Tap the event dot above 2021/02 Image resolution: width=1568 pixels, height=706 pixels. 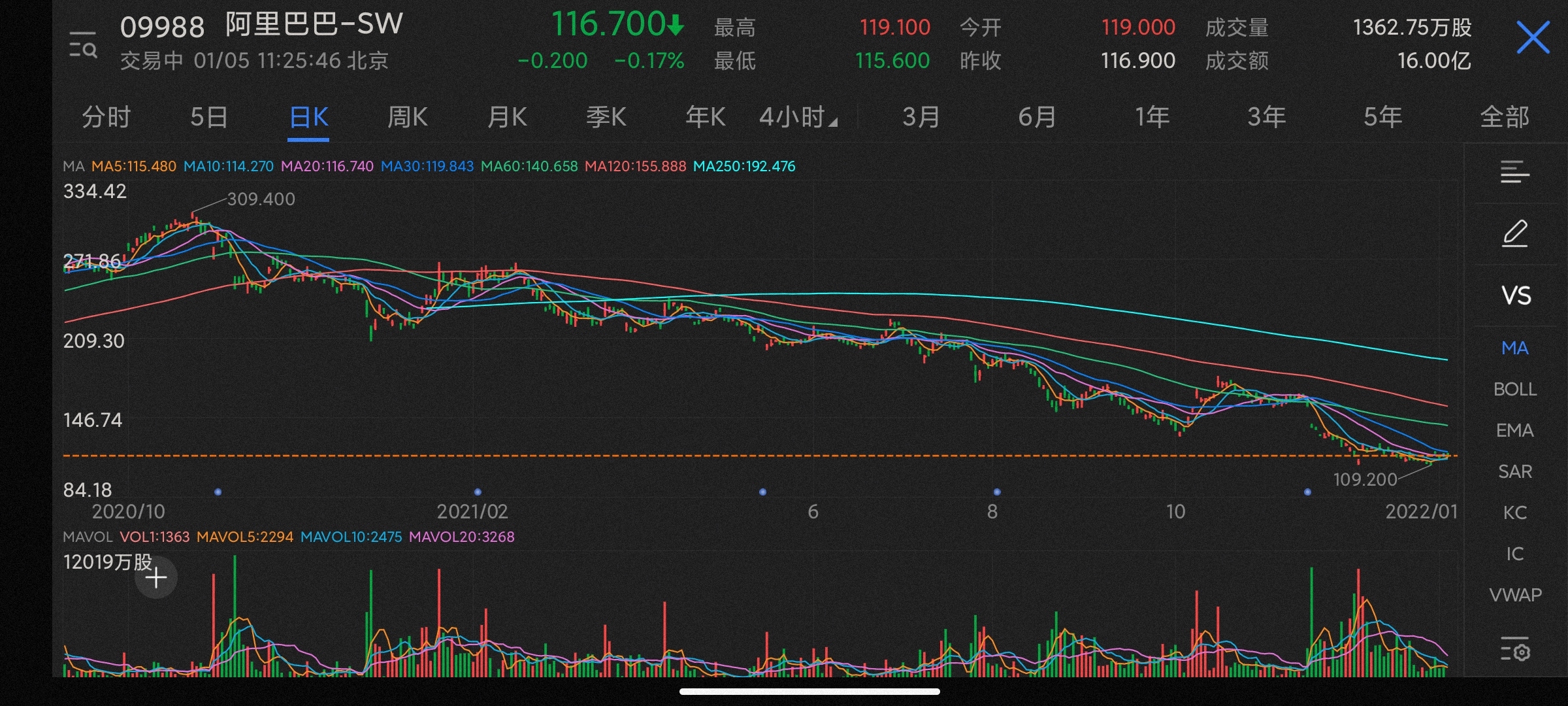point(478,492)
